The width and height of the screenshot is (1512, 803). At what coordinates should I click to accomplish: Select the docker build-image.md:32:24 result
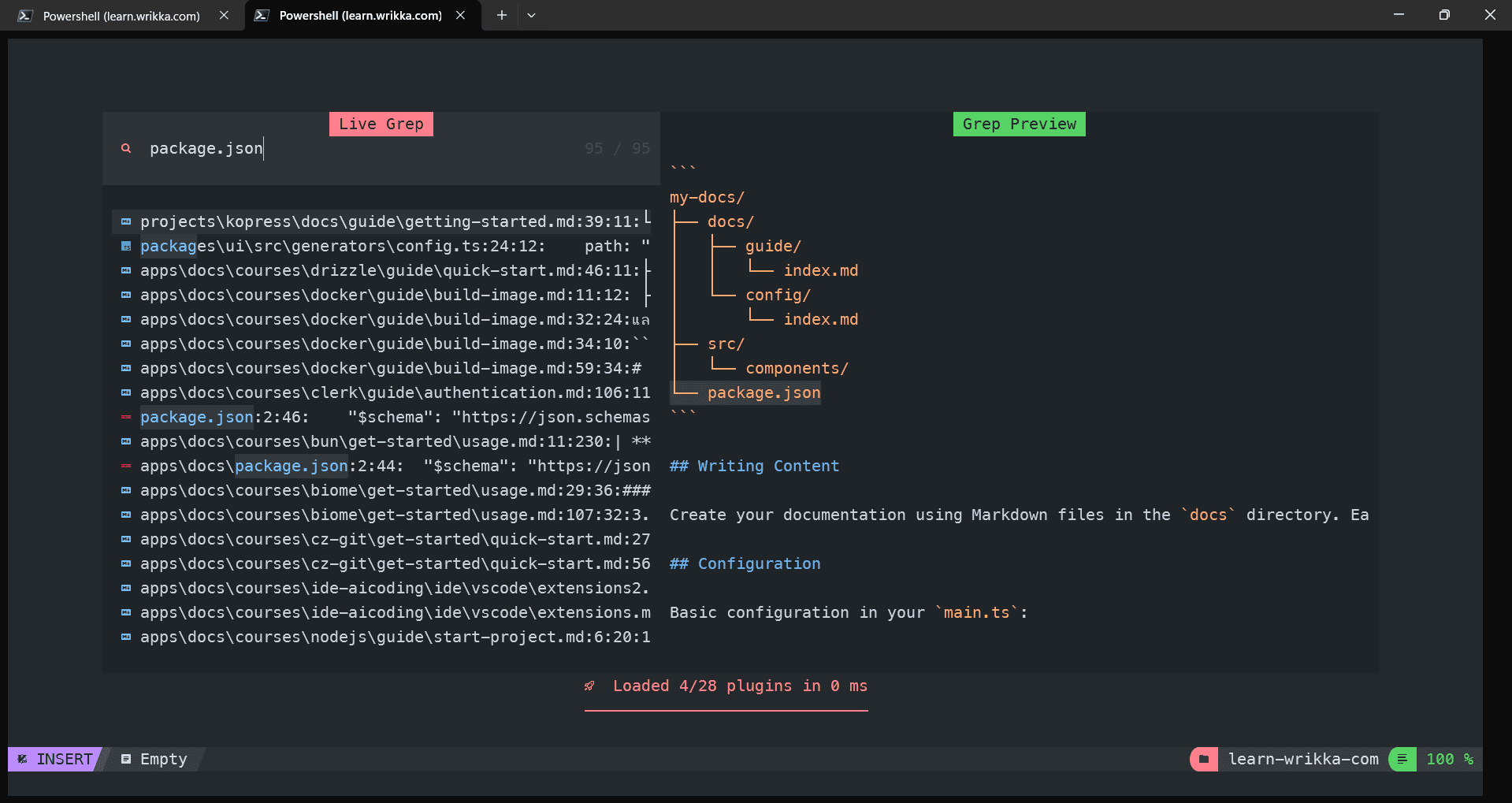[381, 319]
